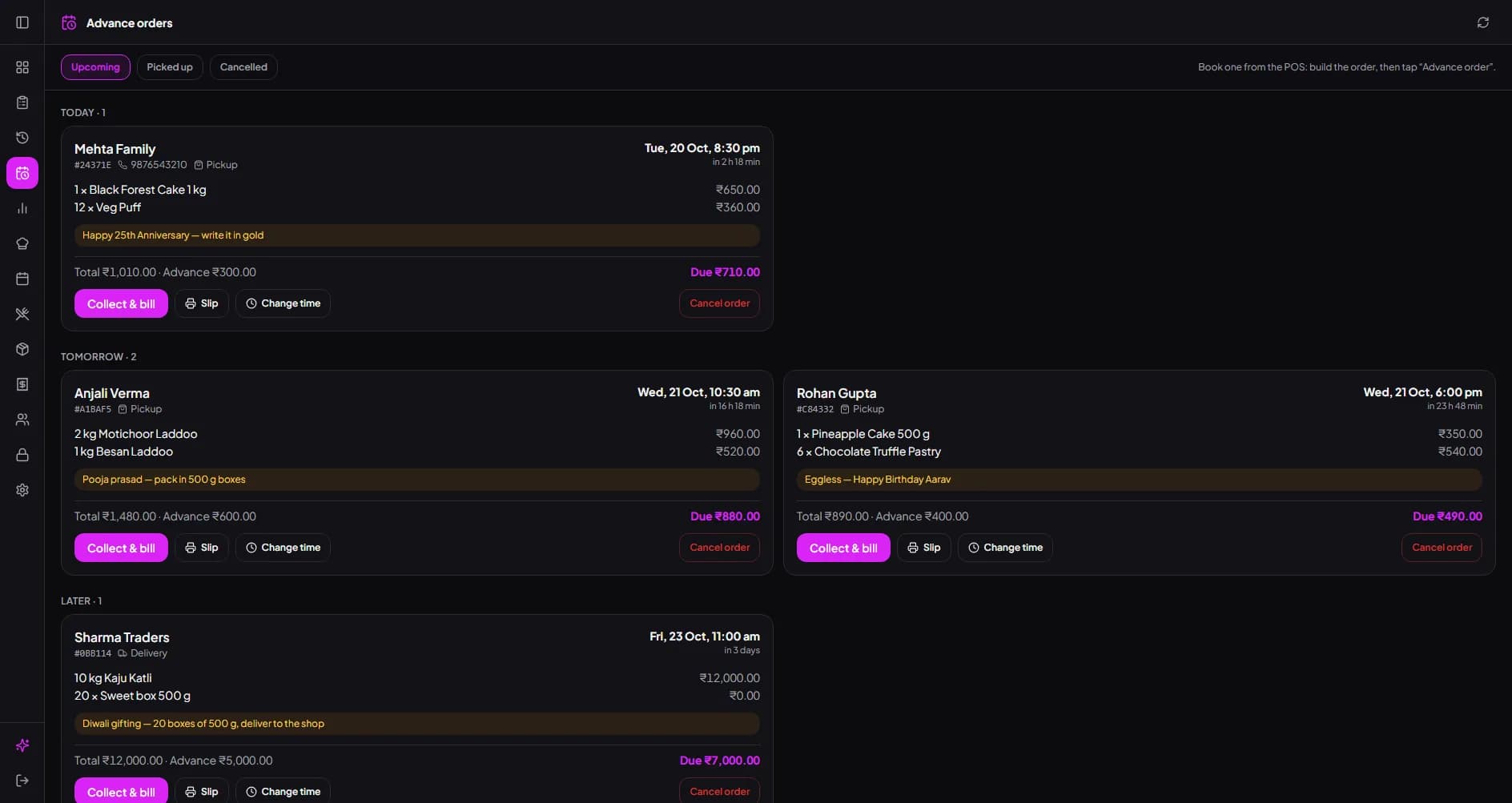Open the sparkle AI assistant icon

tap(22, 745)
